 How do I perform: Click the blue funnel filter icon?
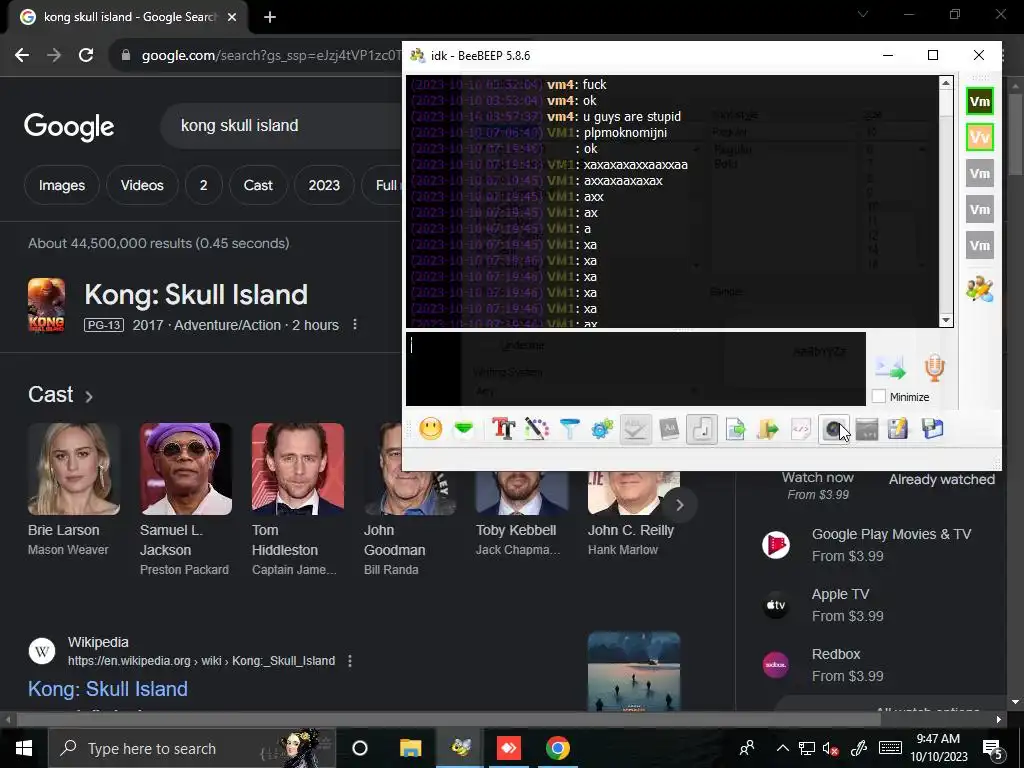569,429
